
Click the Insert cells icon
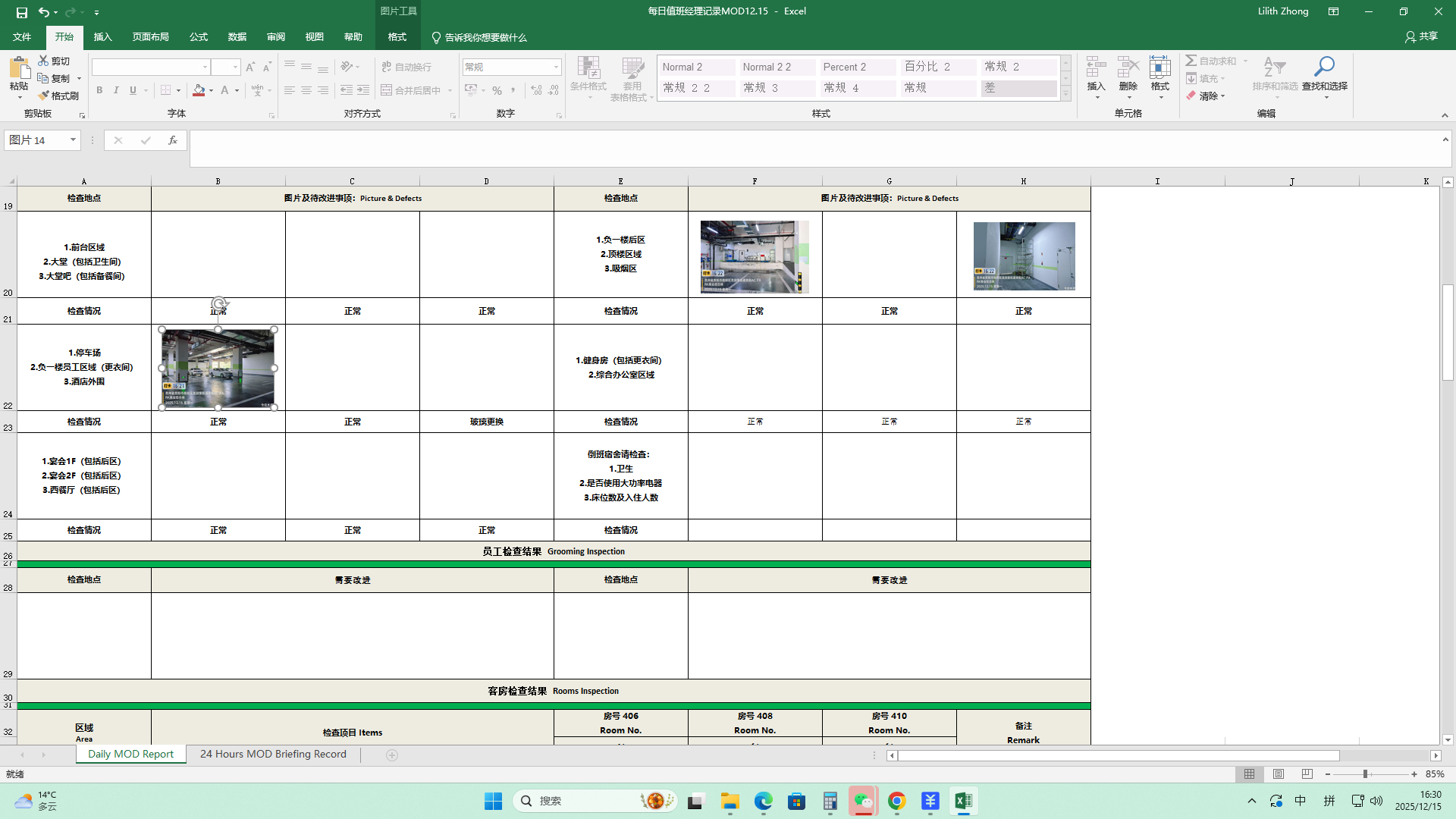(x=1096, y=67)
